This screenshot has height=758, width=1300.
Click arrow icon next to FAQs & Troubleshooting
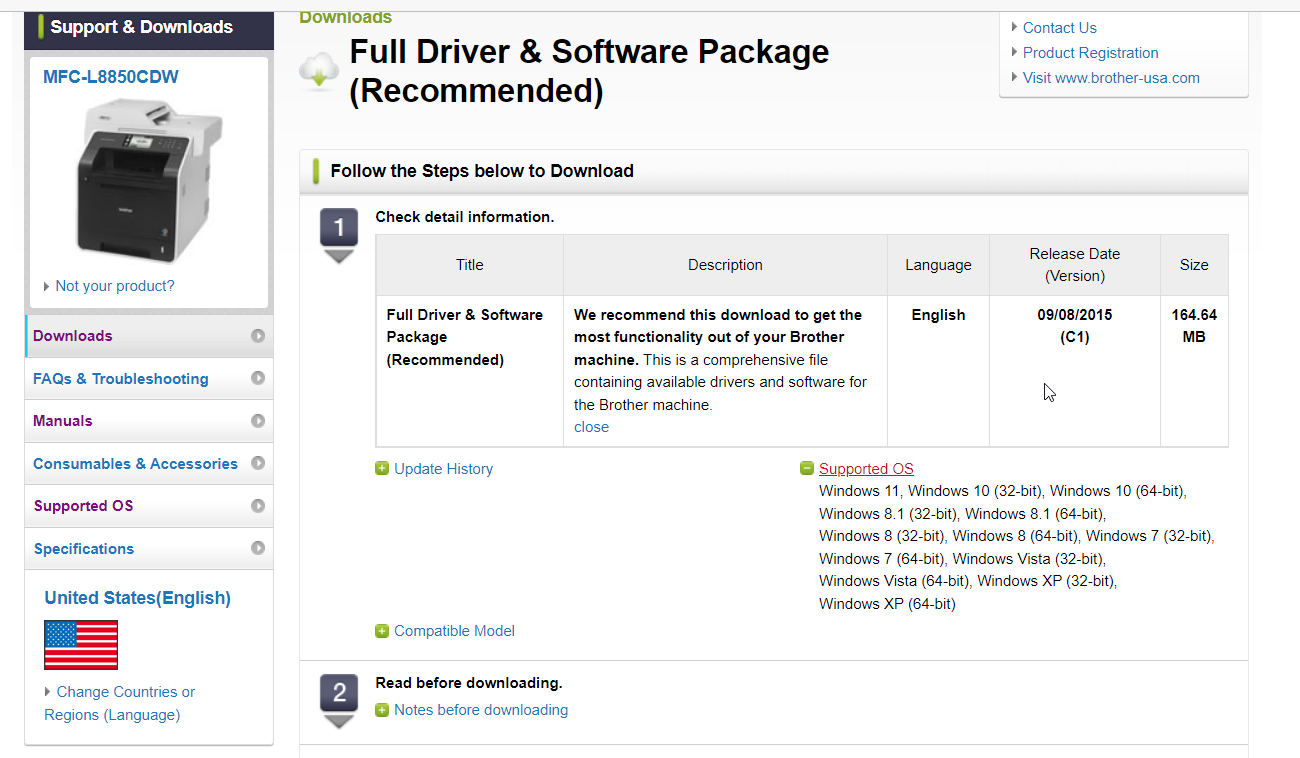[x=258, y=379]
